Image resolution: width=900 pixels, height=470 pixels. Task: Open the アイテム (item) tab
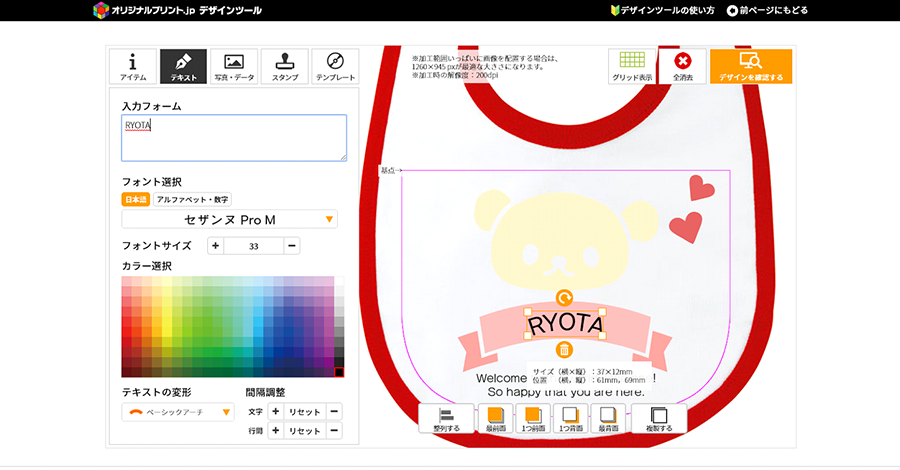tap(133, 67)
